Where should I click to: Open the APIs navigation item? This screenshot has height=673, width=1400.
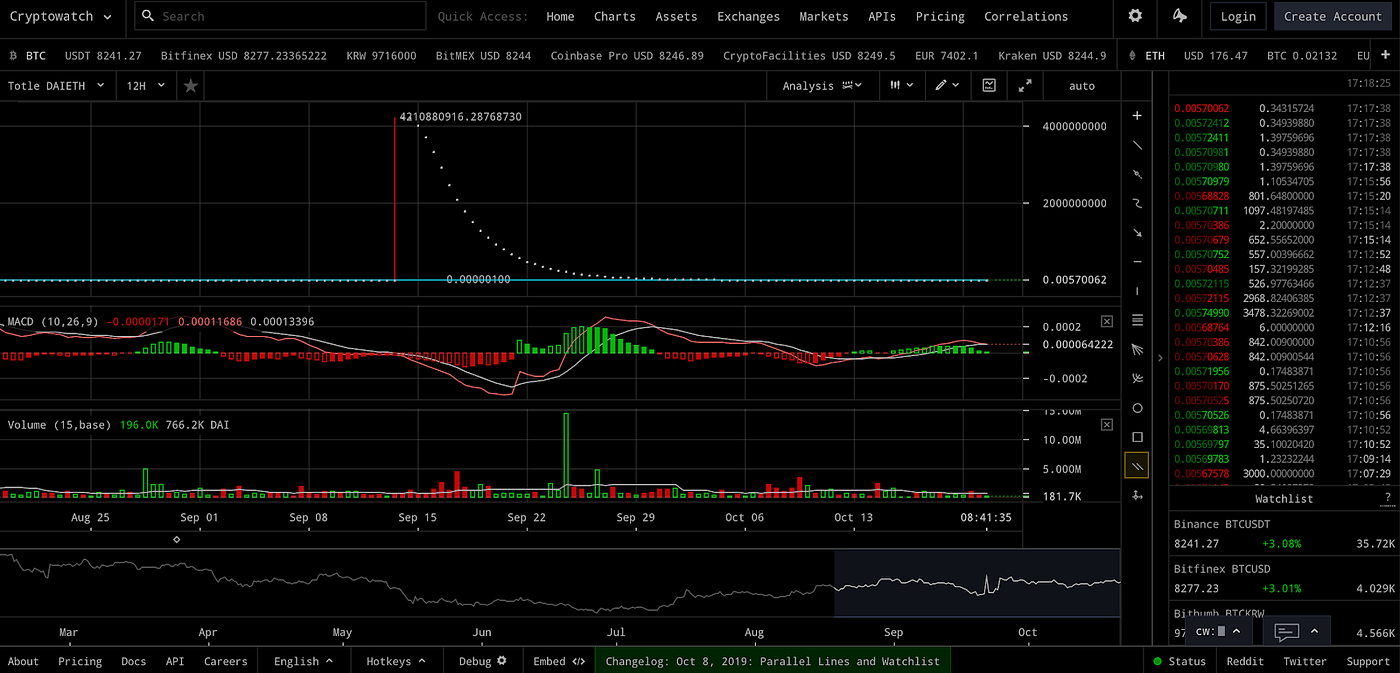[882, 16]
